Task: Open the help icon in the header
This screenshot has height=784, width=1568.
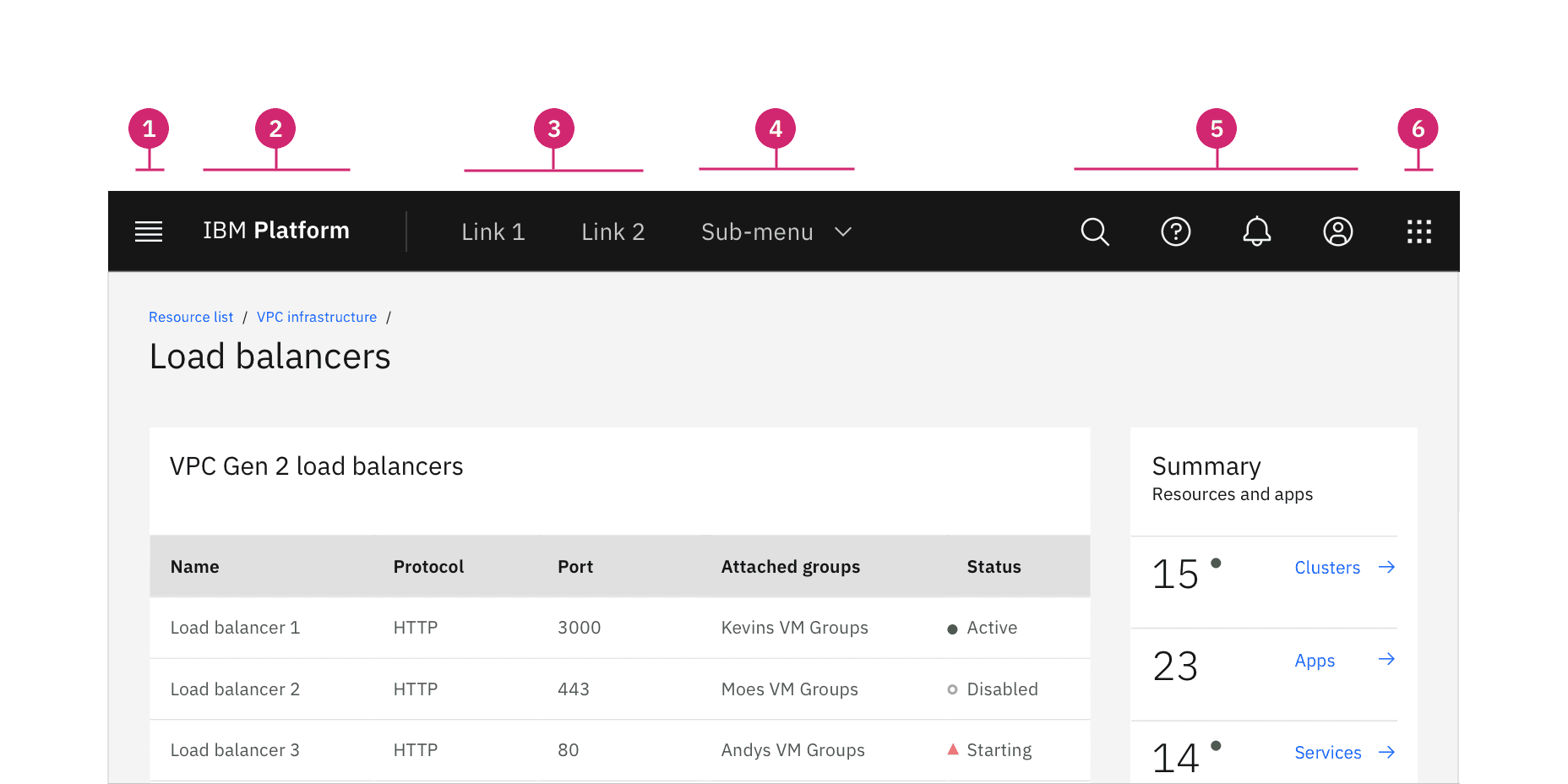Action: pyautogui.click(x=1176, y=231)
